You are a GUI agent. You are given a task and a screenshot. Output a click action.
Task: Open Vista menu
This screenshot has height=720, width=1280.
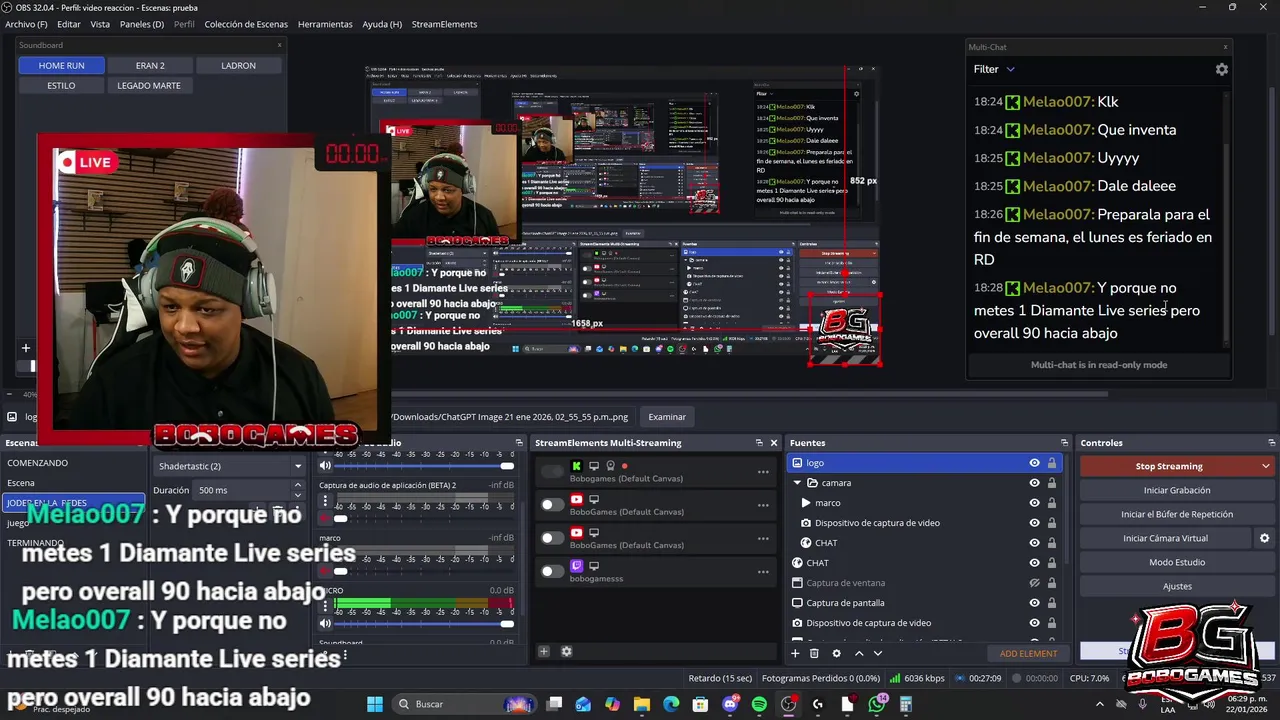pos(100,24)
